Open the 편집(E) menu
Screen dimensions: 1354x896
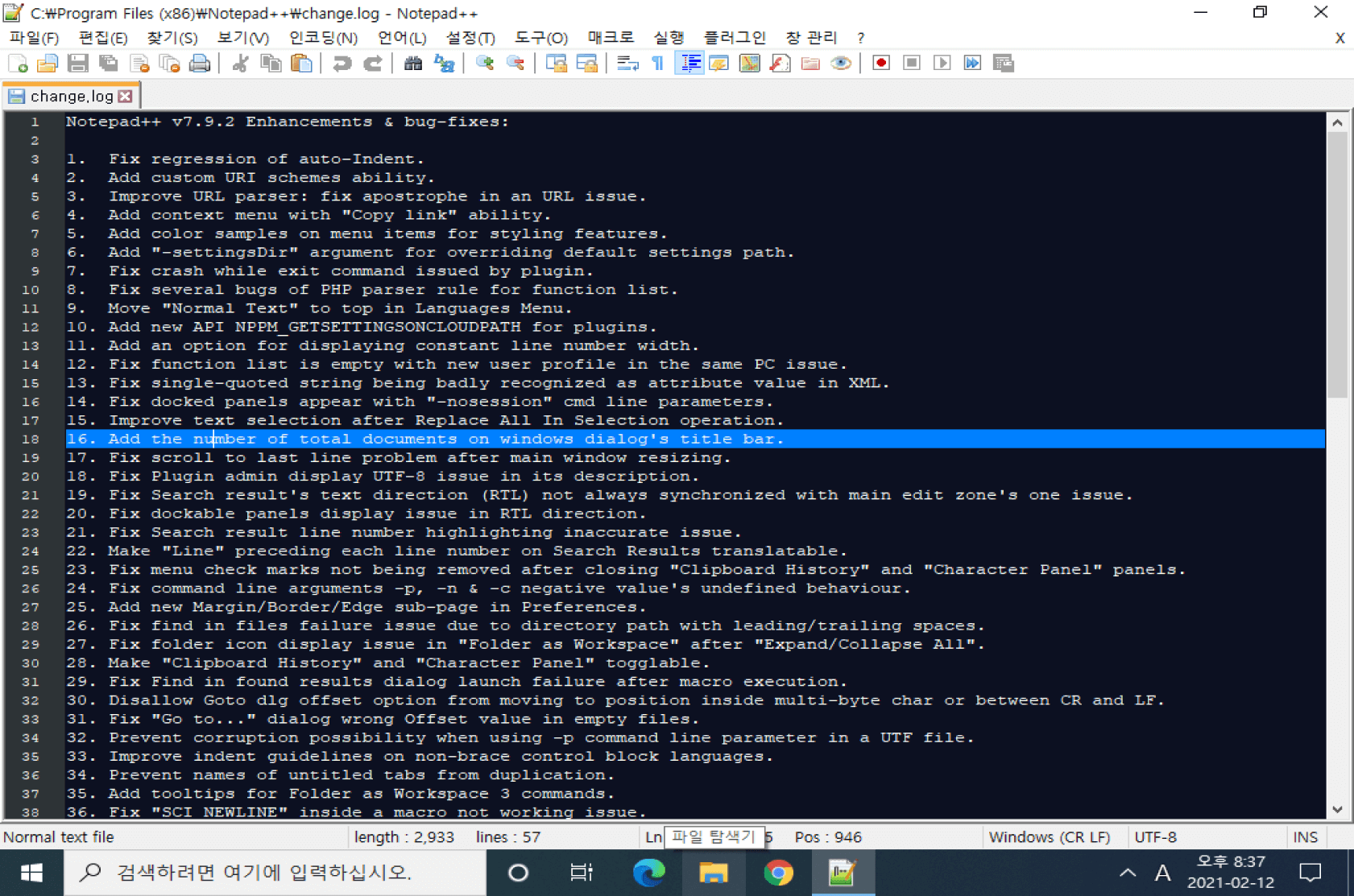[x=103, y=38]
